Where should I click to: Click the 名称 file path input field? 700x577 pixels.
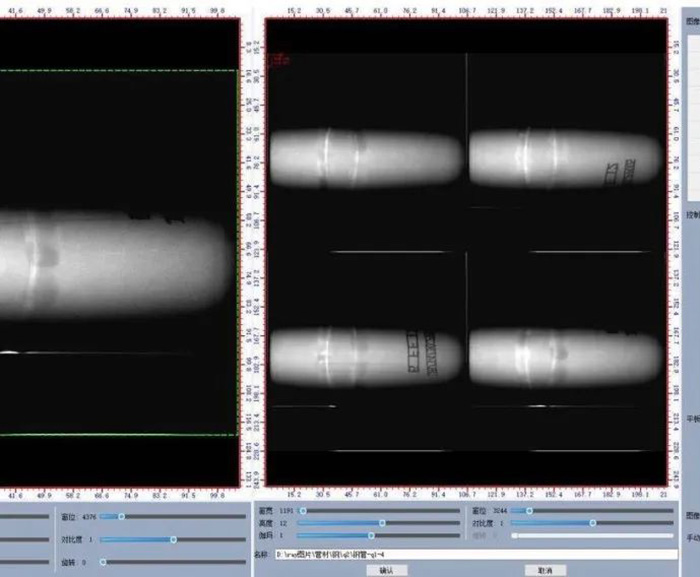[475, 553]
